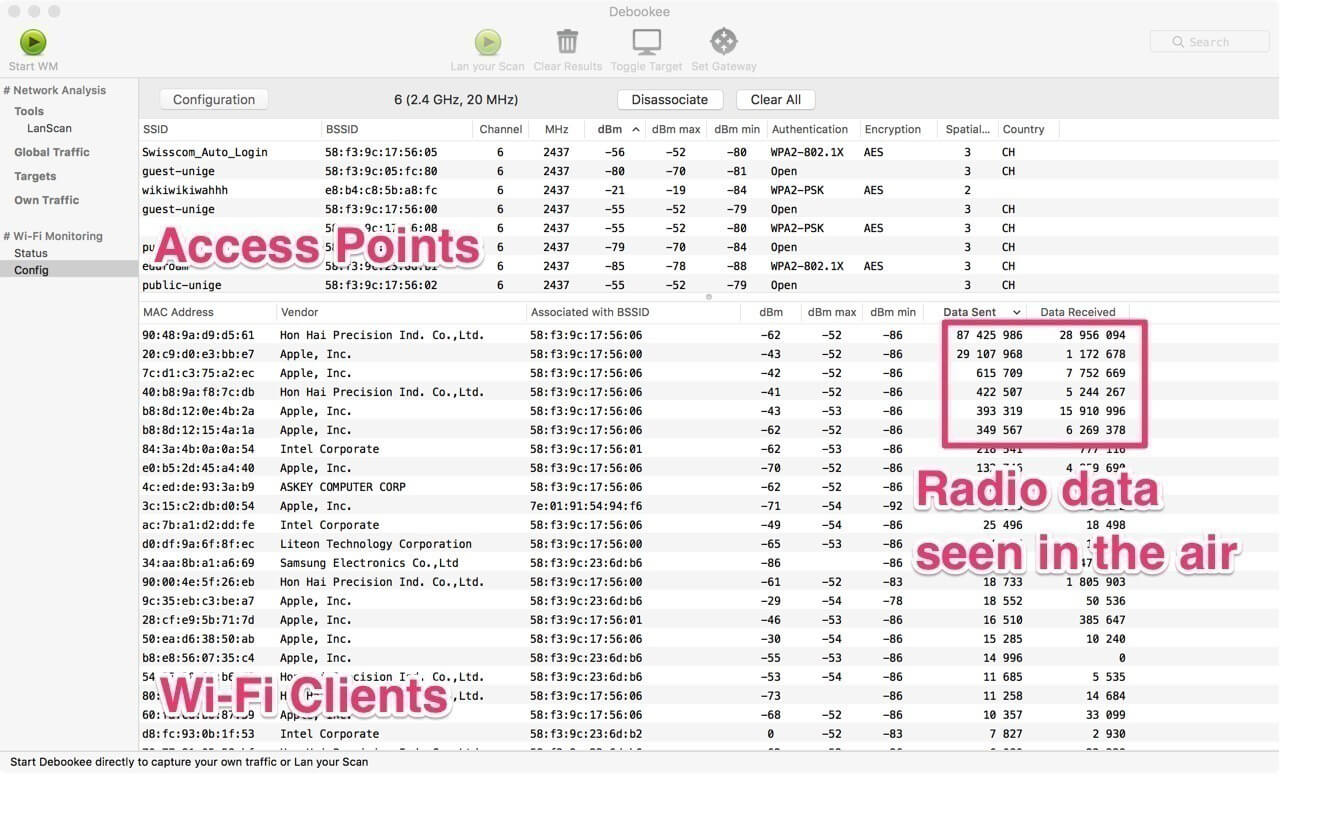Screen dimensions: 1320x814
Task: Click the Lan your Scan toolbar icon
Action: coord(487,42)
